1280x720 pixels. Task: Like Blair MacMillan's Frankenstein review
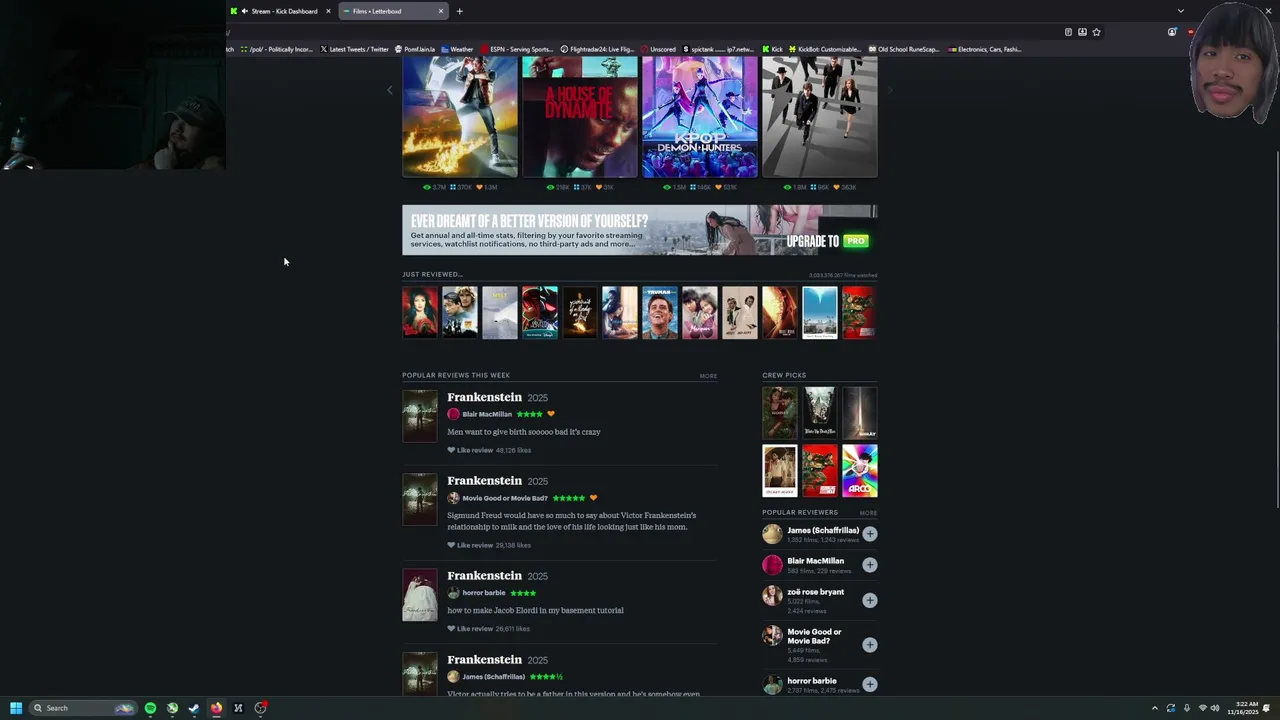[470, 450]
